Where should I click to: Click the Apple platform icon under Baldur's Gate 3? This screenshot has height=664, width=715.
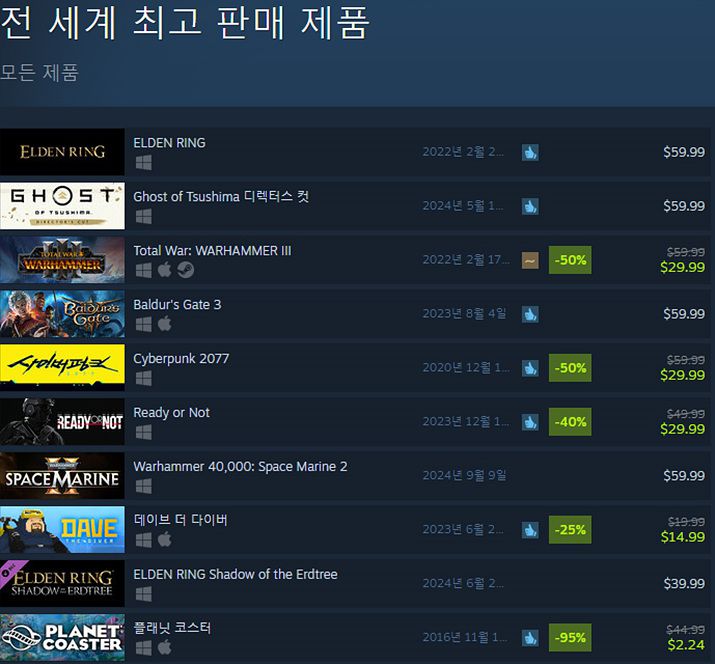coord(165,324)
